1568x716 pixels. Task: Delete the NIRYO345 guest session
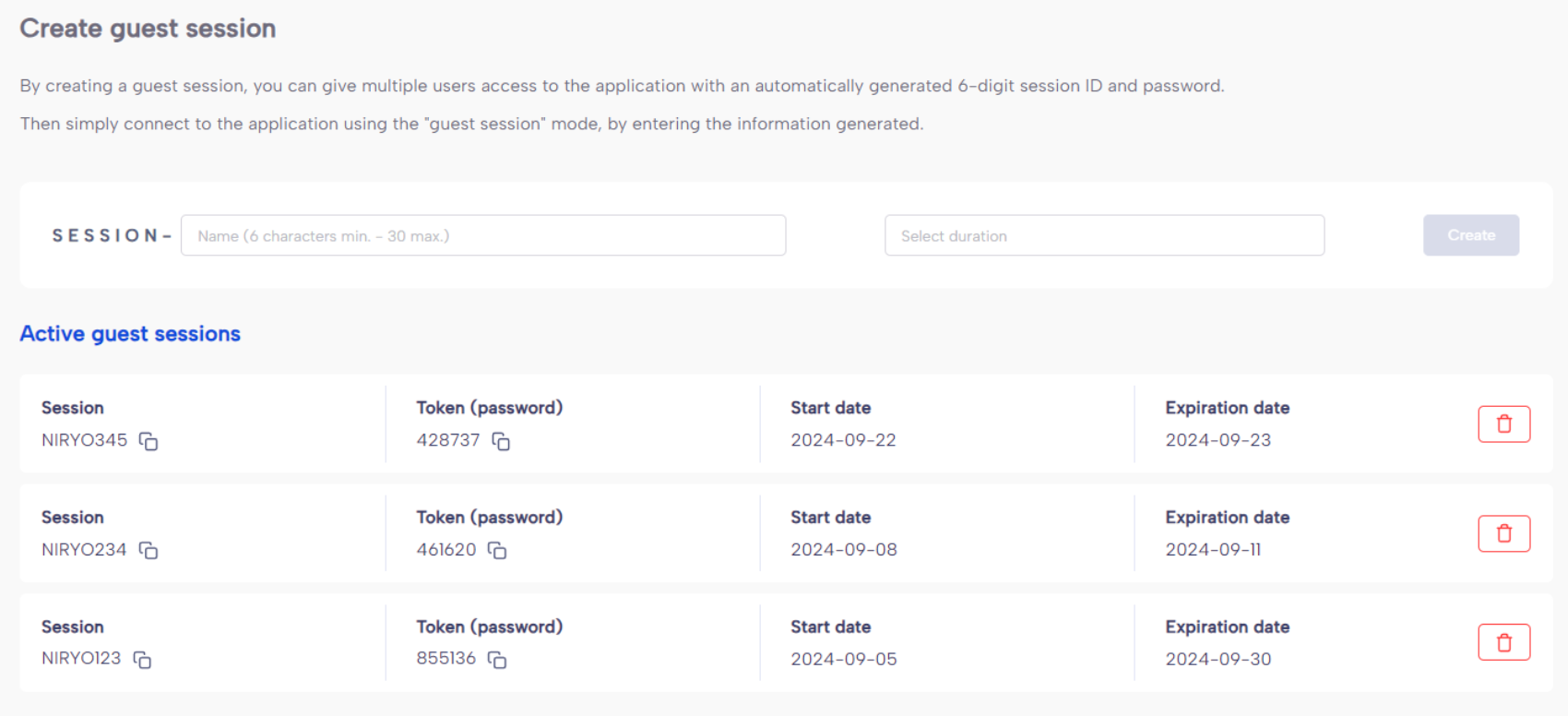[x=1503, y=424]
